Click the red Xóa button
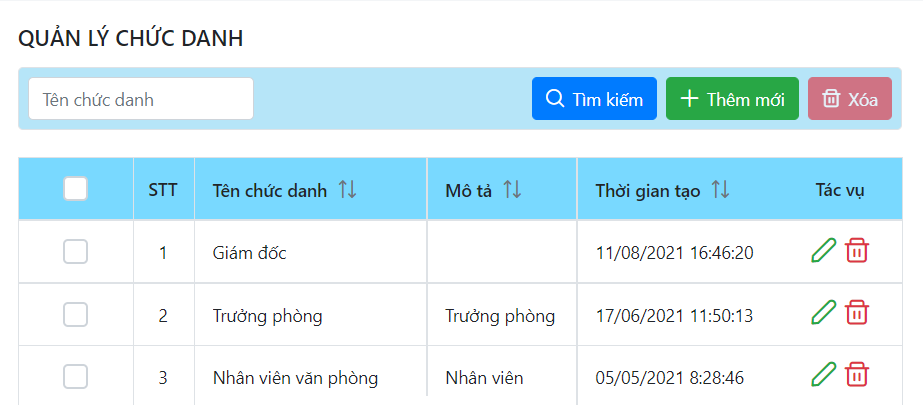923x405 pixels. pyautogui.click(x=849, y=99)
